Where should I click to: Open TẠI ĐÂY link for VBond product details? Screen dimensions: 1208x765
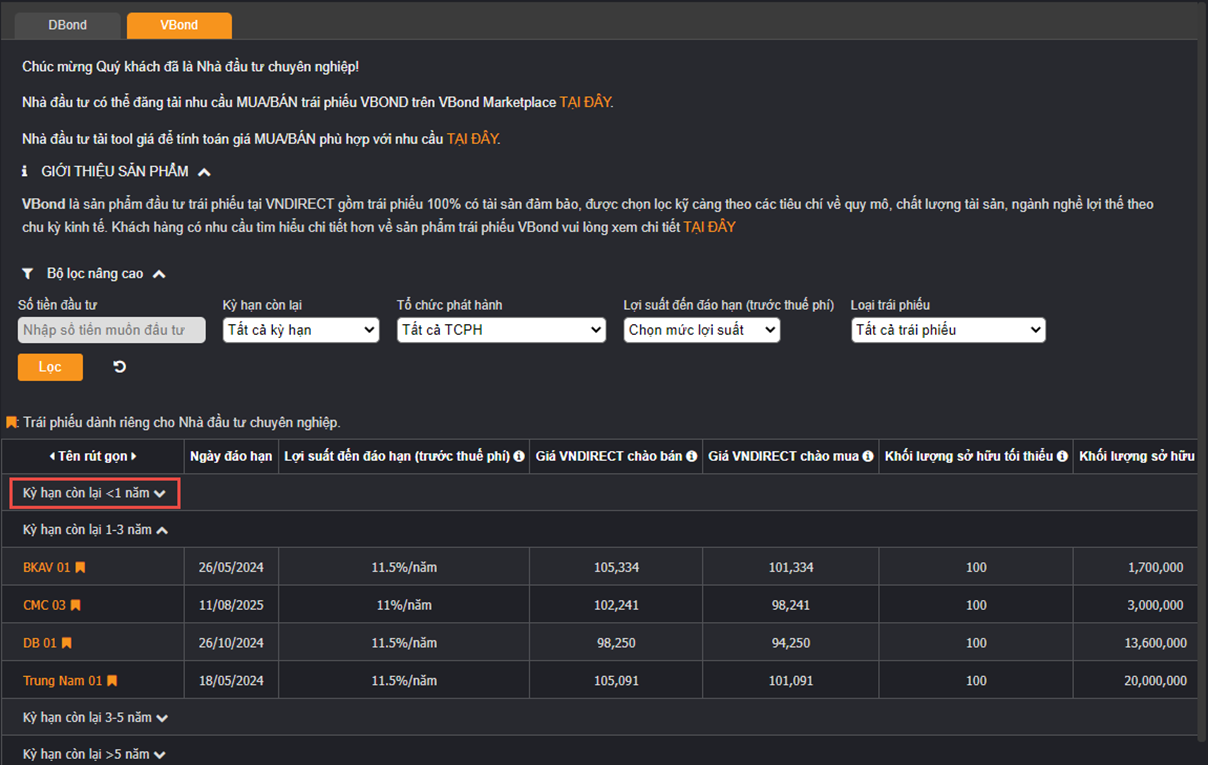[x=709, y=227]
